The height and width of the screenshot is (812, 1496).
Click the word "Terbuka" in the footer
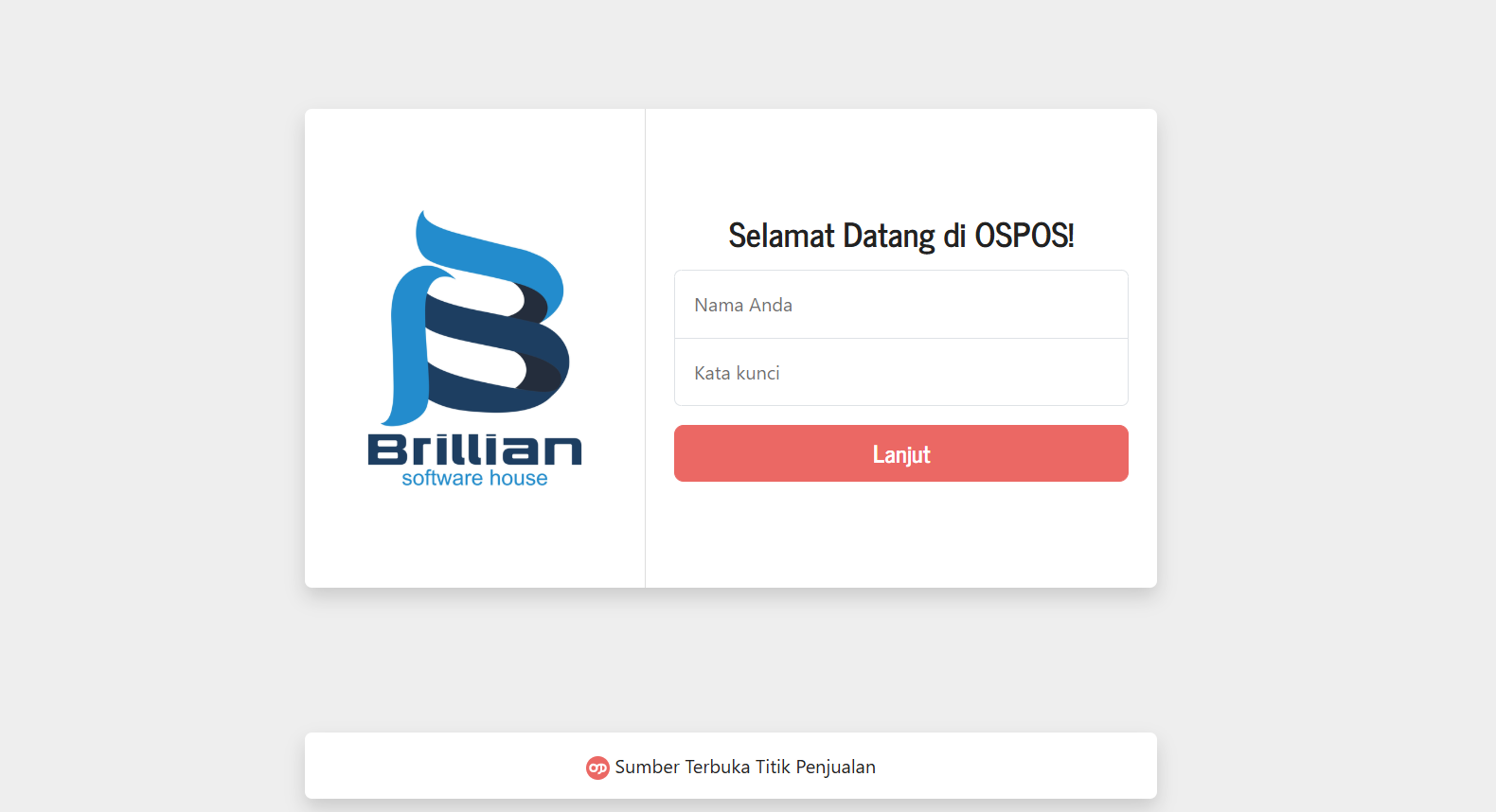[718, 767]
